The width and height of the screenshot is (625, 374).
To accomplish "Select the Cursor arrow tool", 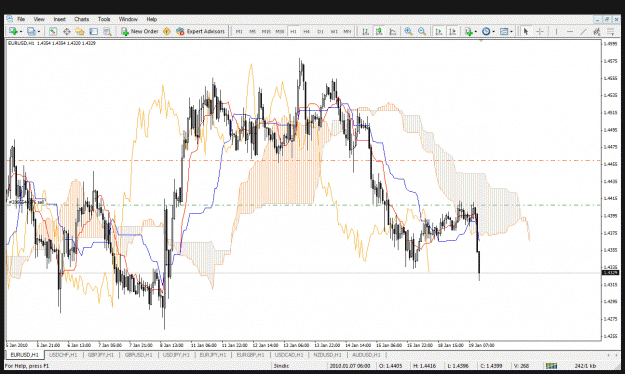I will (526, 31).
